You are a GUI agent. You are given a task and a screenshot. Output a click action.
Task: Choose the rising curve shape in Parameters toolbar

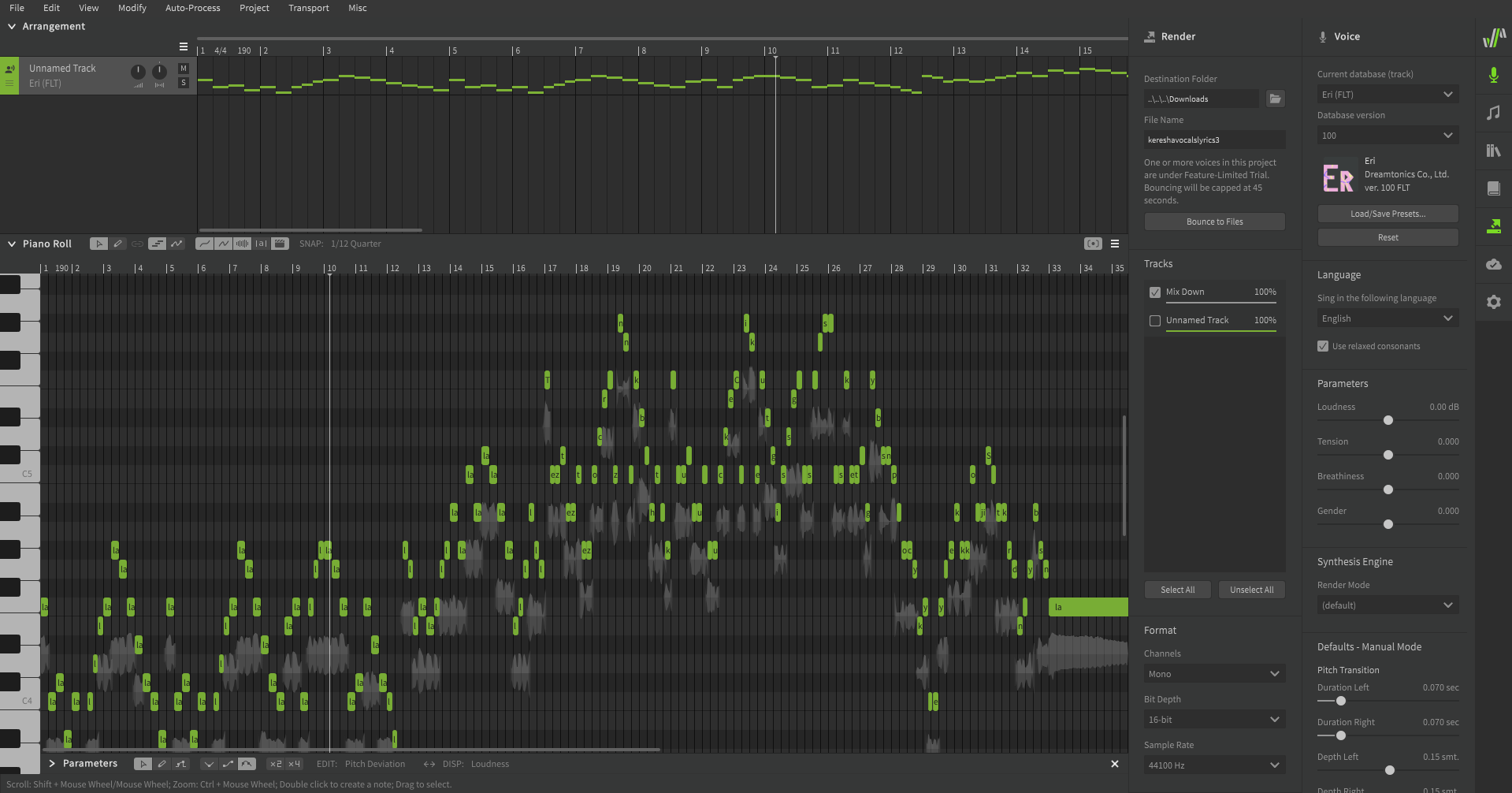(x=228, y=764)
